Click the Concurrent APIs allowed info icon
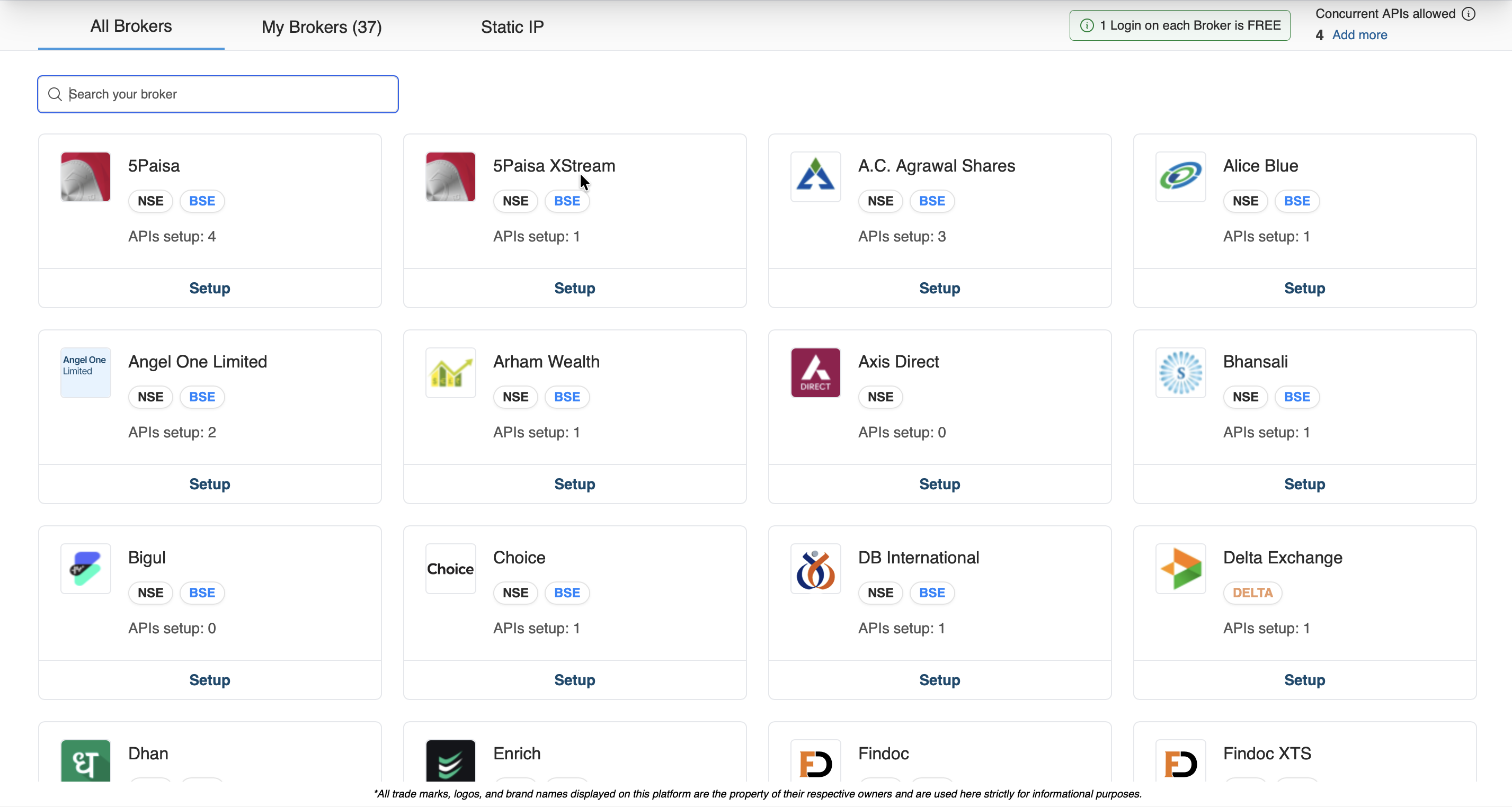Viewport: 1512px width, 807px height. (x=1468, y=13)
